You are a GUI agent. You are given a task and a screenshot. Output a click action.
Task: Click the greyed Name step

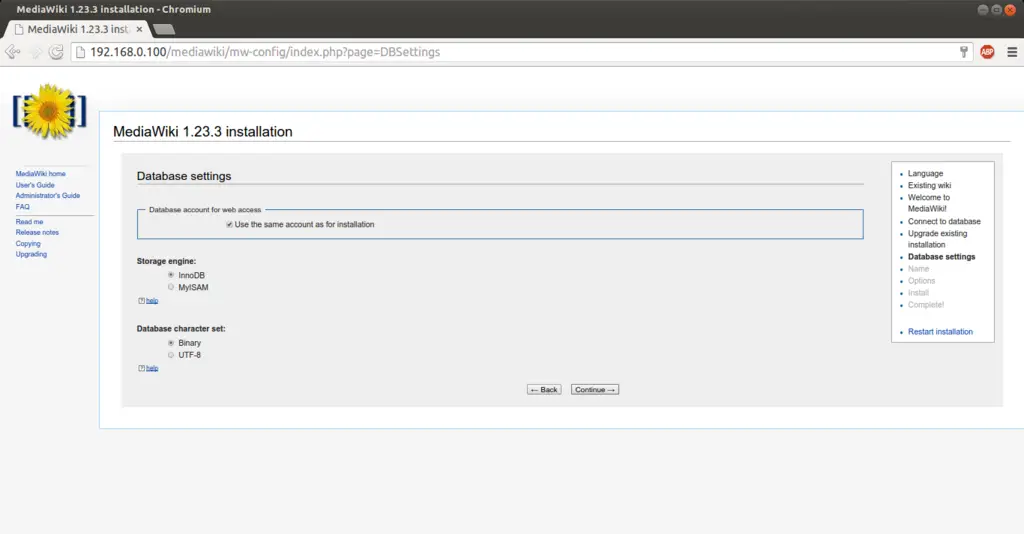pyautogui.click(x=918, y=269)
